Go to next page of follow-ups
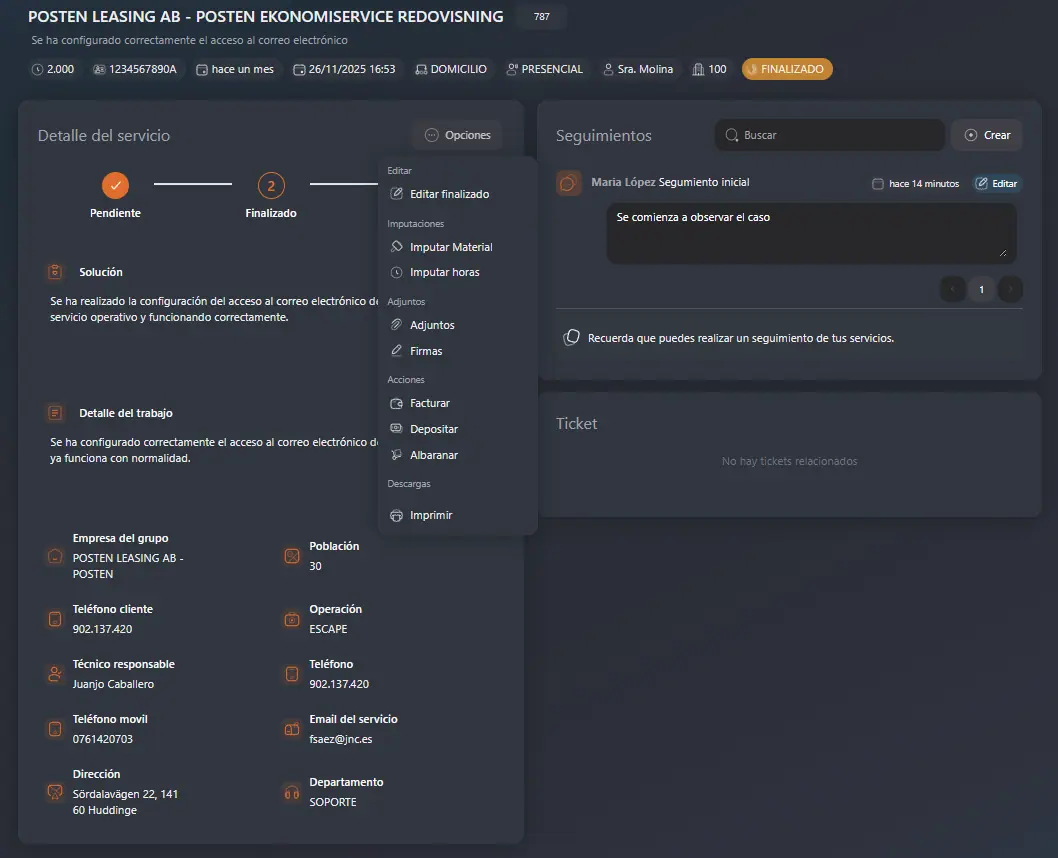The width and height of the screenshot is (1058, 858). pos(1010,289)
